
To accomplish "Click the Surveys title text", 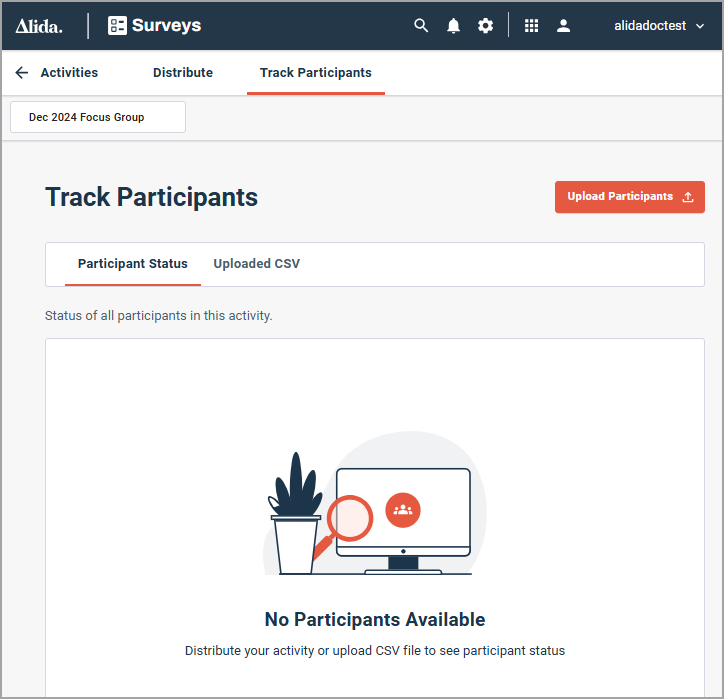I will [166, 25].
